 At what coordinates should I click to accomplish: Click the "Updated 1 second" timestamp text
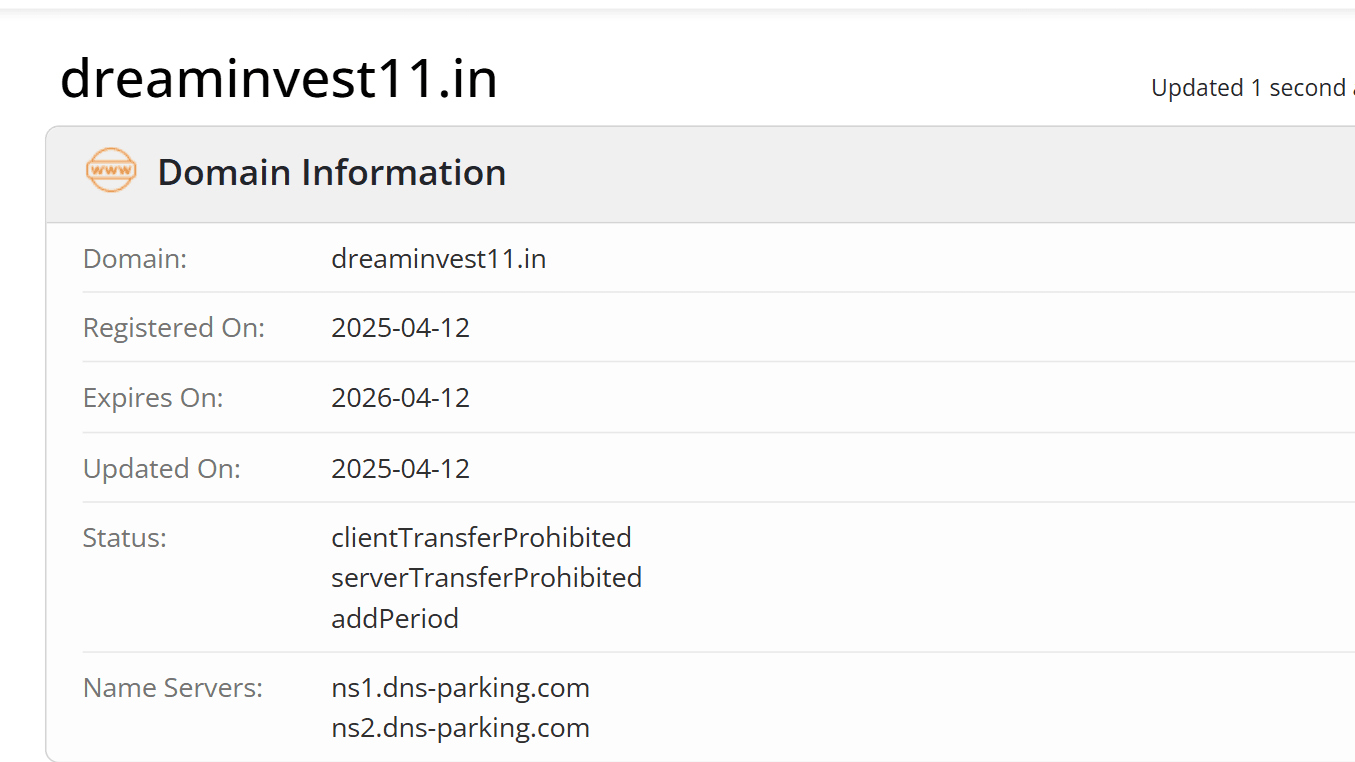coord(1252,88)
